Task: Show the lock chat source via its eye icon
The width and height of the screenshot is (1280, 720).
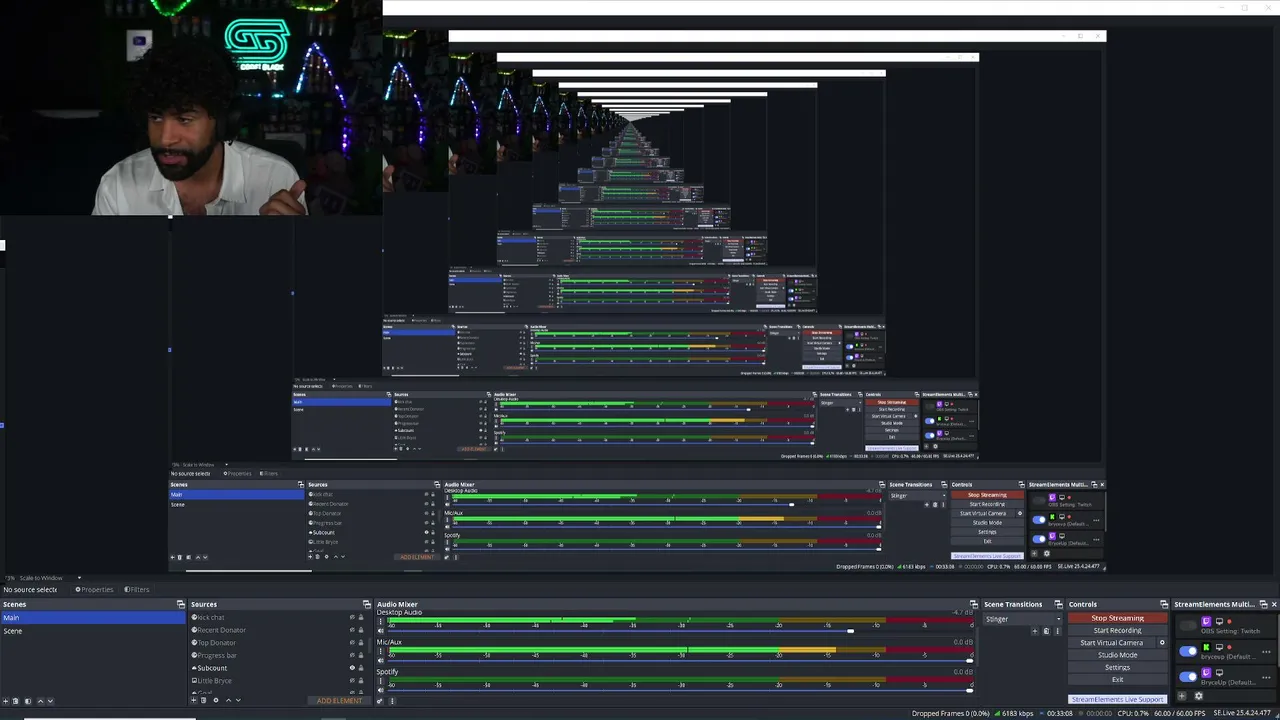Action: coord(352,617)
